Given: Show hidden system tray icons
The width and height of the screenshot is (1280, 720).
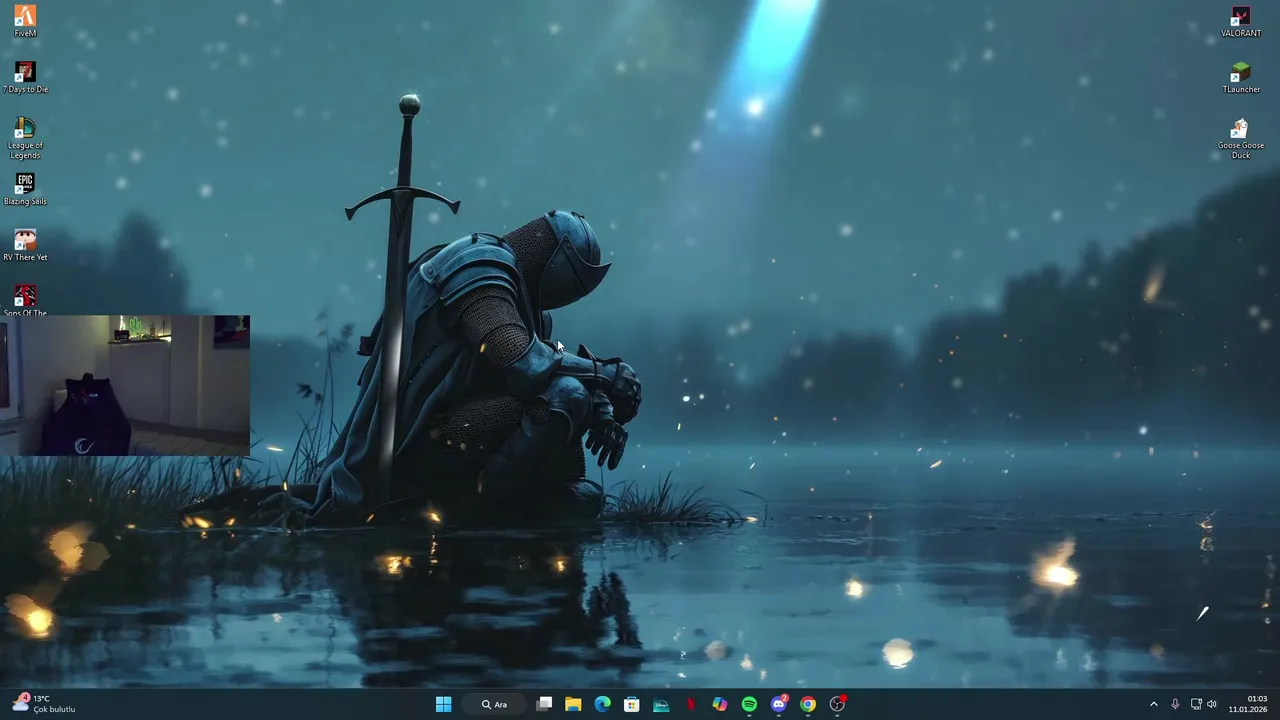Looking at the screenshot, I should tap(1153, 704).
